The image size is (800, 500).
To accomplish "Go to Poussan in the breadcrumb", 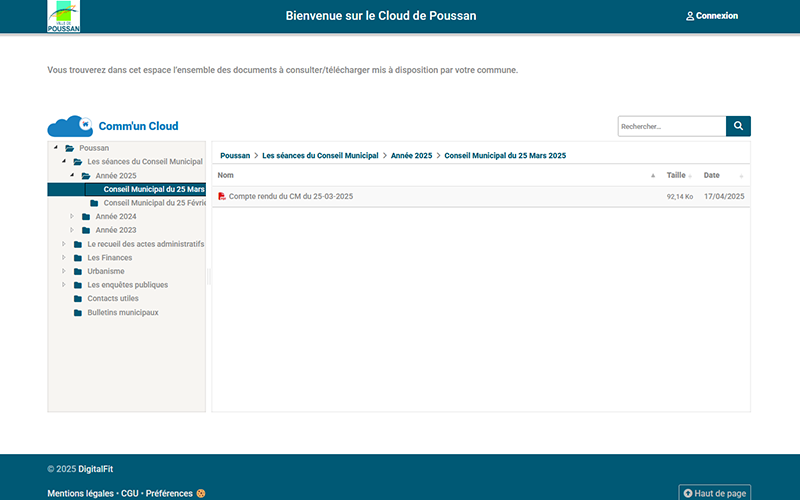I will (x=235, y=156).
